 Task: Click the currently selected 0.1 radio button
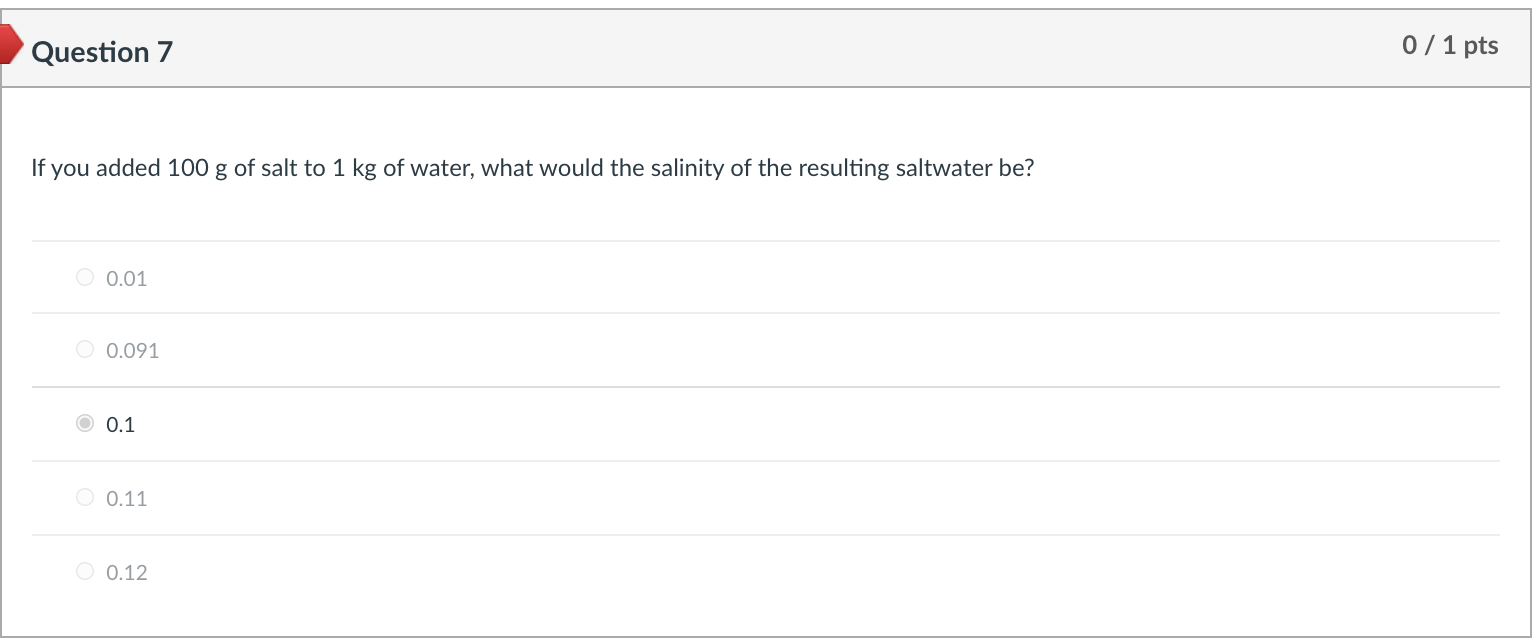pos(85,423)
